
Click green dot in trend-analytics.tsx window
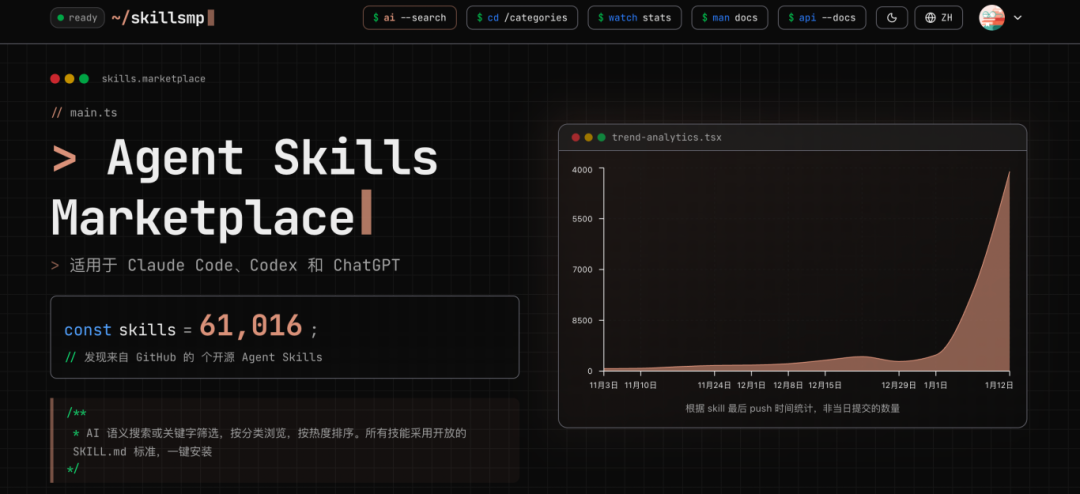coord(601,137)
